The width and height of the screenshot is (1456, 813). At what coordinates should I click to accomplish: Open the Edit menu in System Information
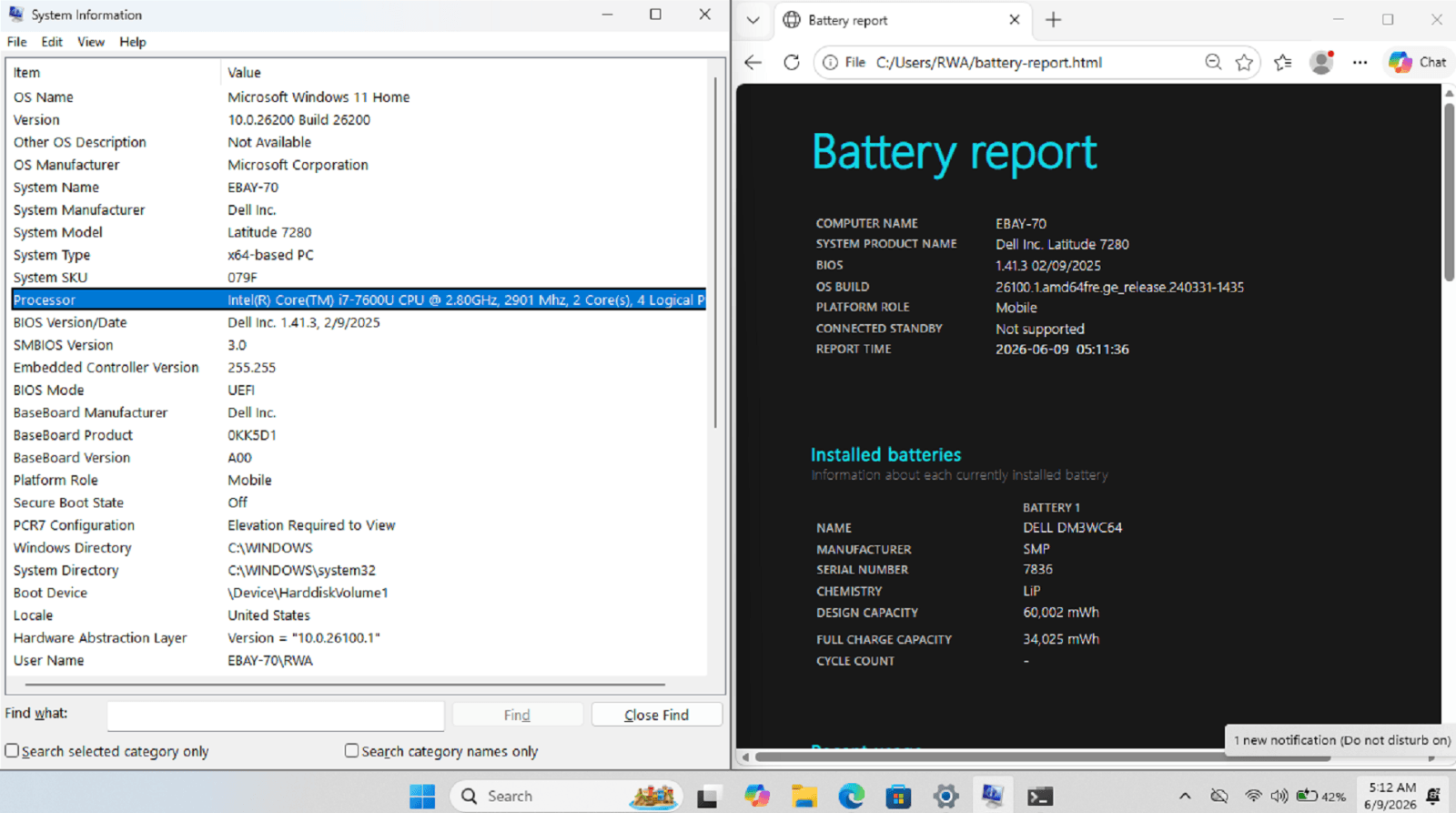click(x=52, y=42)
